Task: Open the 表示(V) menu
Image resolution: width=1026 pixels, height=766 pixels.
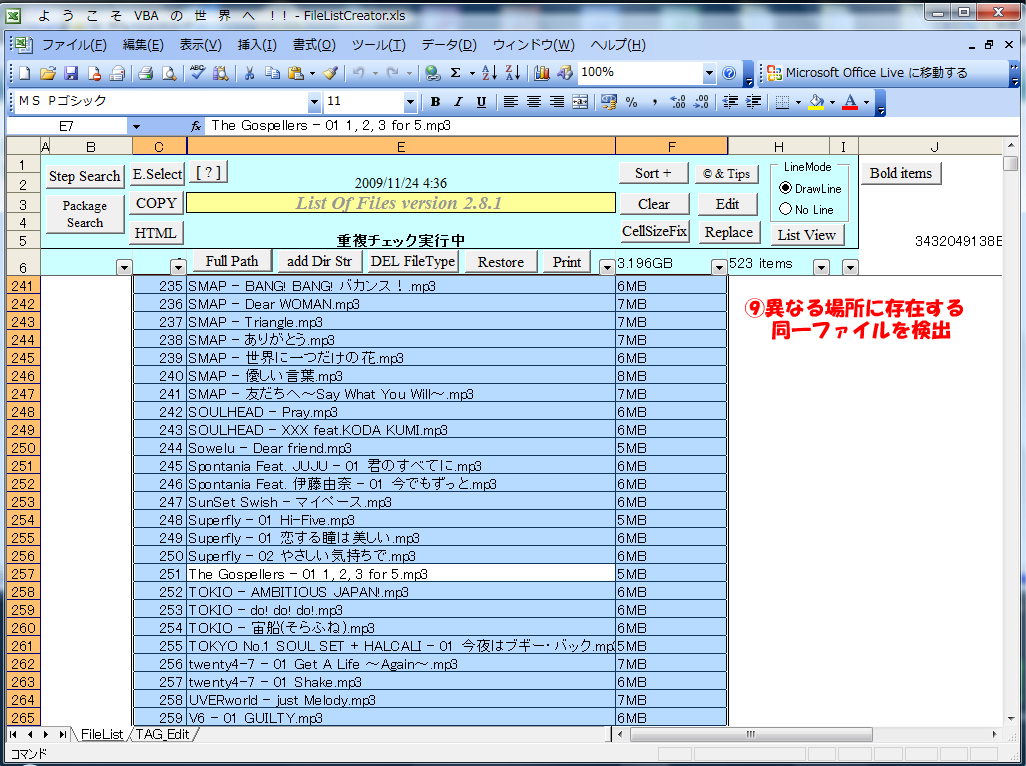Action: coord(200,45)
